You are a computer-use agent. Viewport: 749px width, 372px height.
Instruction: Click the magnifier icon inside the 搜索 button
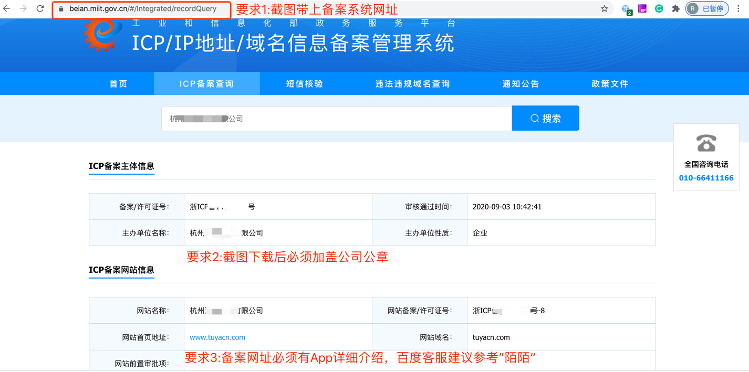(535, 118)
